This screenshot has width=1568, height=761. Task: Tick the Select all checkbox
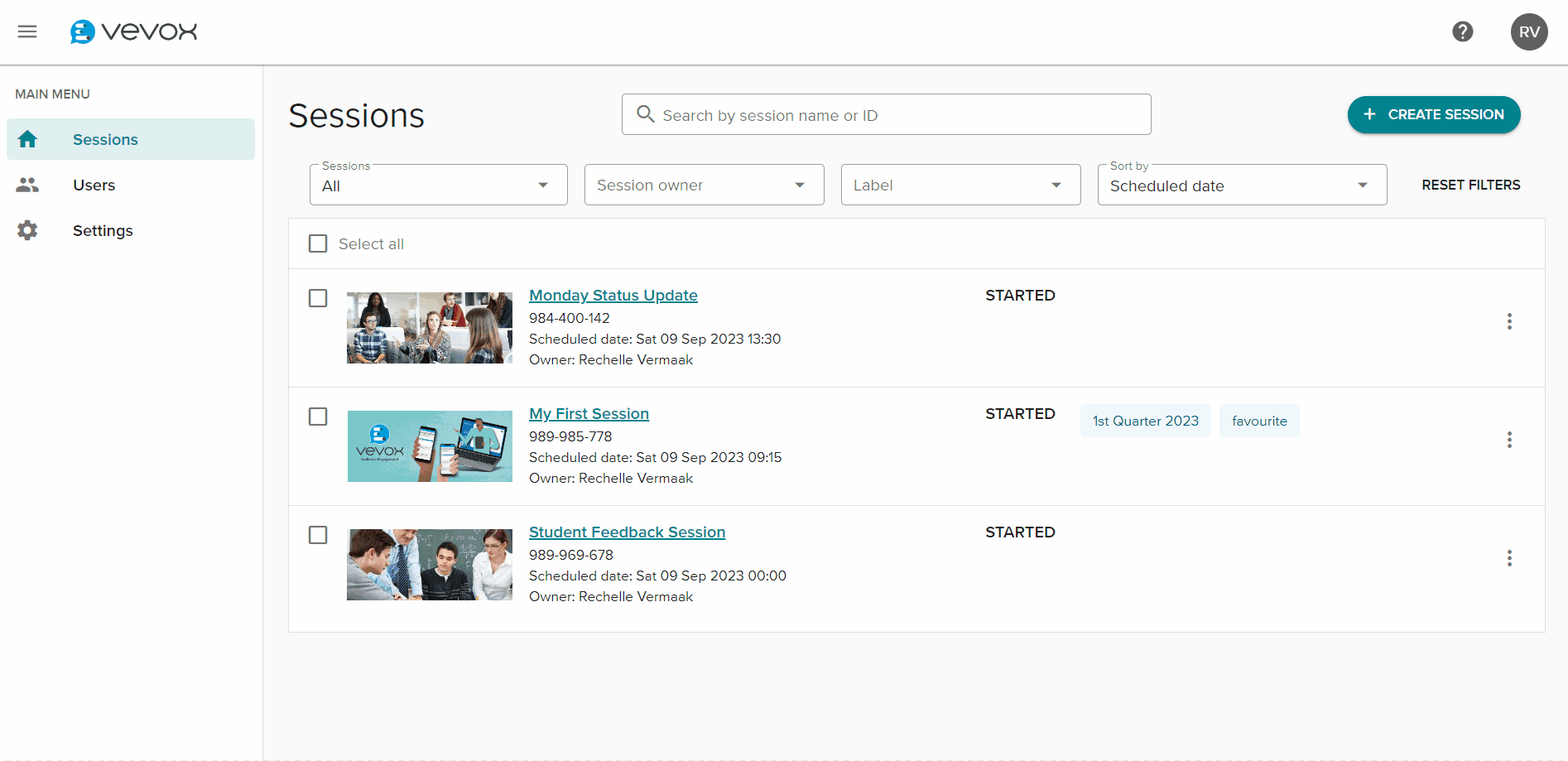point(318,243)
